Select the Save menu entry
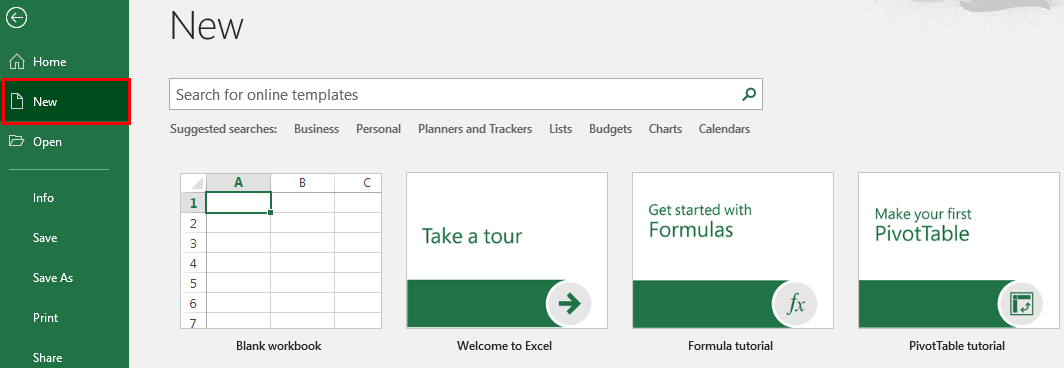1064x368 pixels. (45, 238)
